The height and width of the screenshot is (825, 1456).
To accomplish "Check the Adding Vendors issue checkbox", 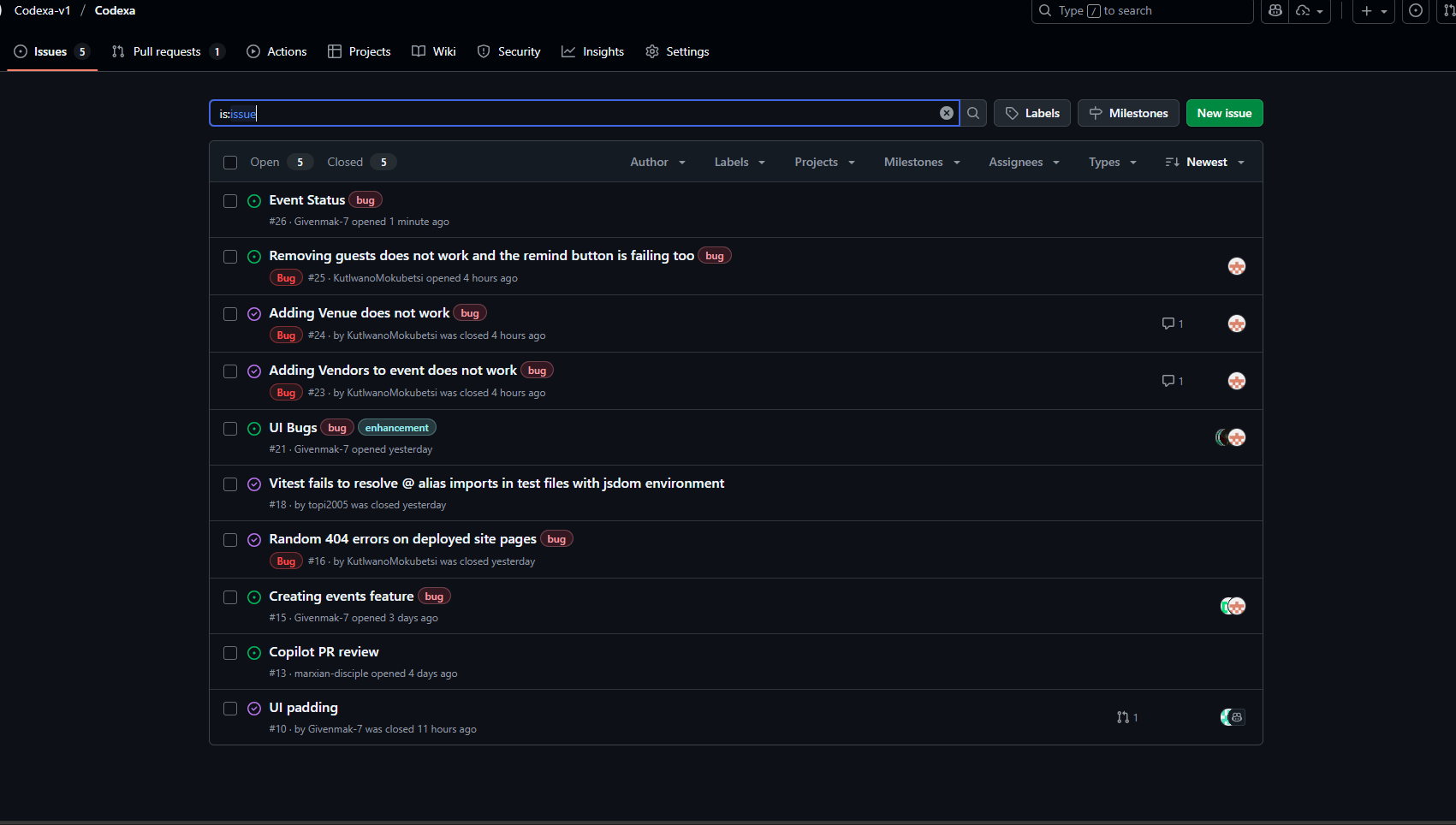I will pyautogui.click(x=230, y=371).
